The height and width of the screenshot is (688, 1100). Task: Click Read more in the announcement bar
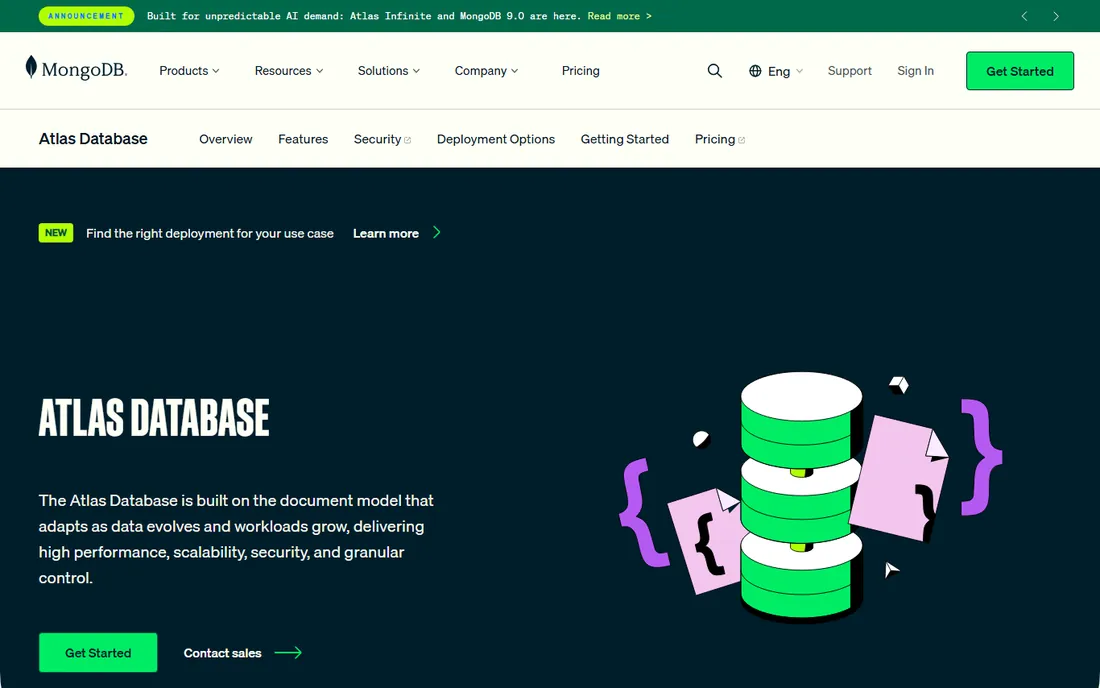click(619, 16)
